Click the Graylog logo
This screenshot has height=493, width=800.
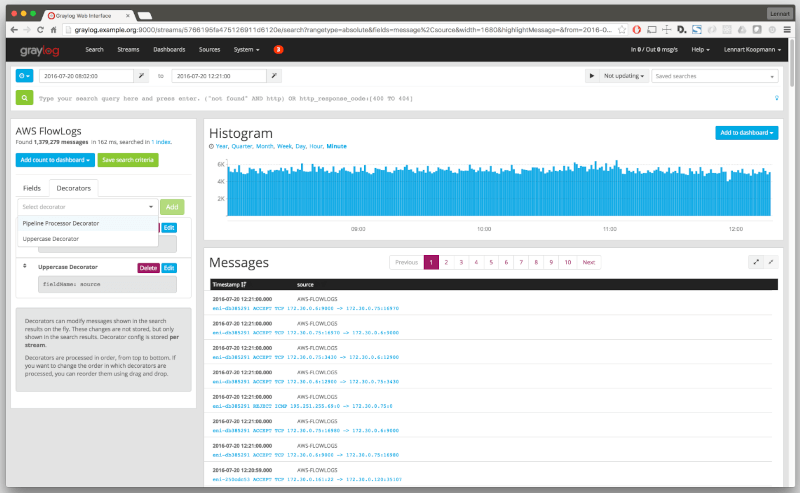[39, 50]
